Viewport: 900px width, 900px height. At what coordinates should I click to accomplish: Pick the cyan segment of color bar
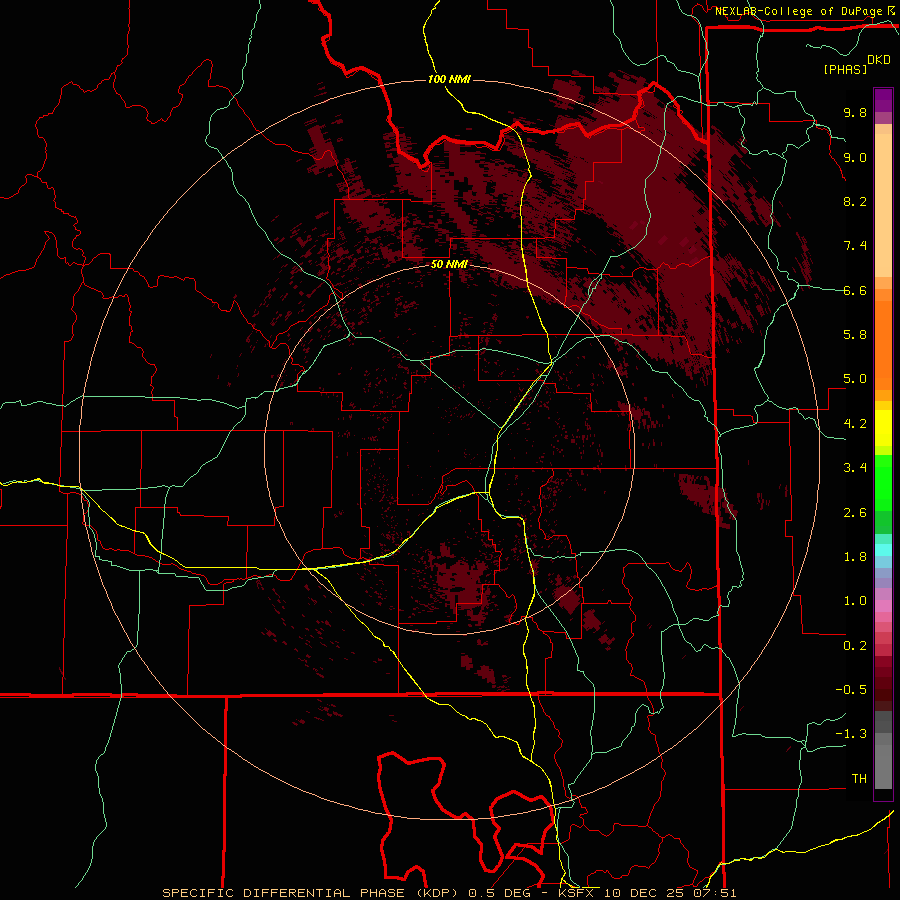[883, 550]
